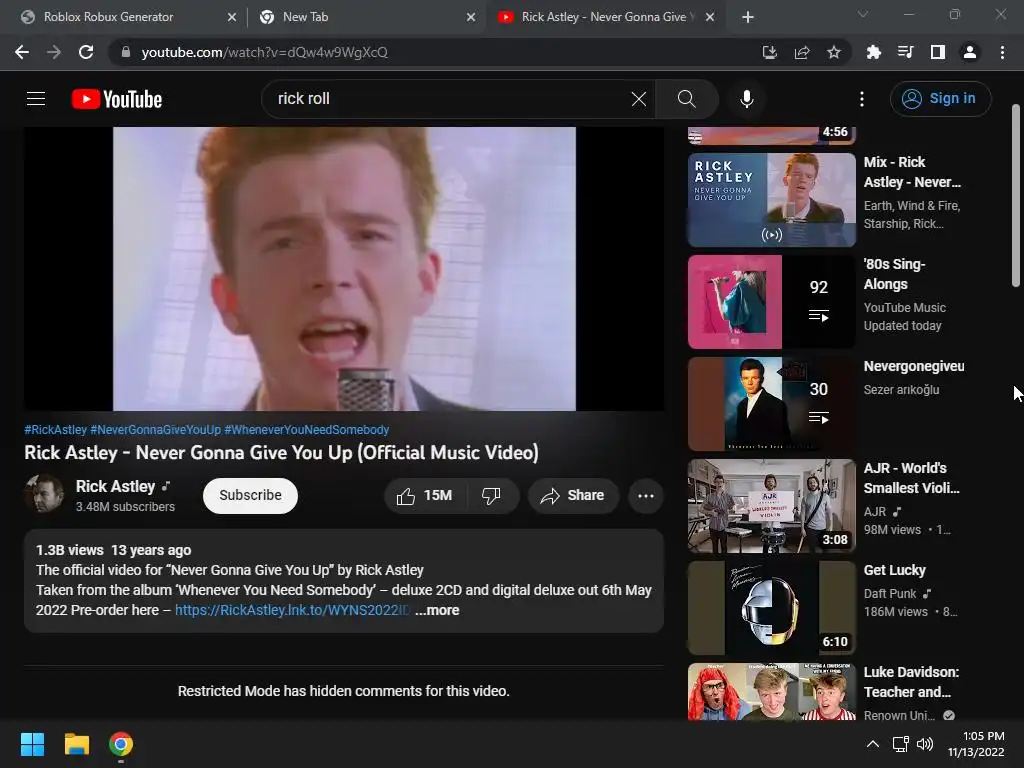Image resolution: width=1024 pixels, height=768 pixels.
Task: View site info padlock icon
Action: click(x=126, y=52)
